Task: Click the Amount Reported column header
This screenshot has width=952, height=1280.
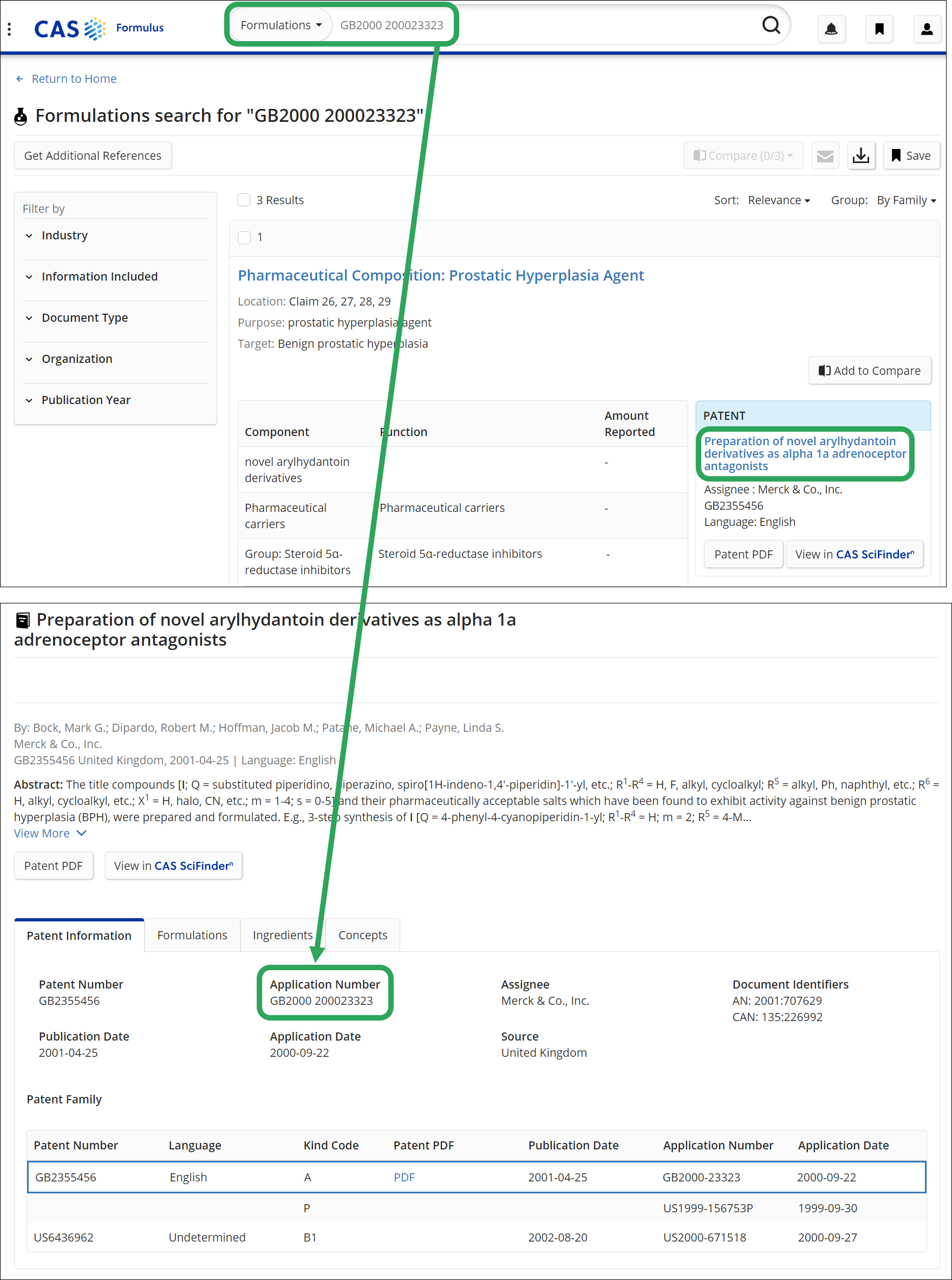Action: [629, 424]
